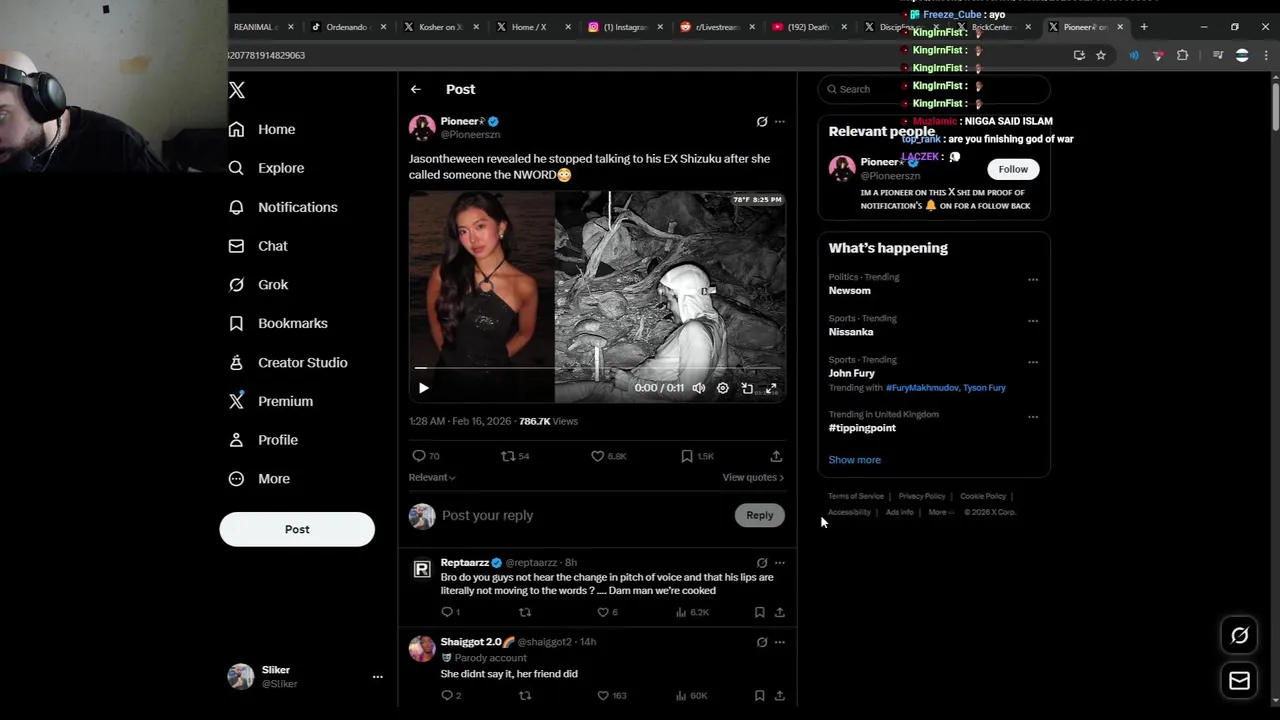Expand the Relevant replies sort dropdown

[432, 477]
